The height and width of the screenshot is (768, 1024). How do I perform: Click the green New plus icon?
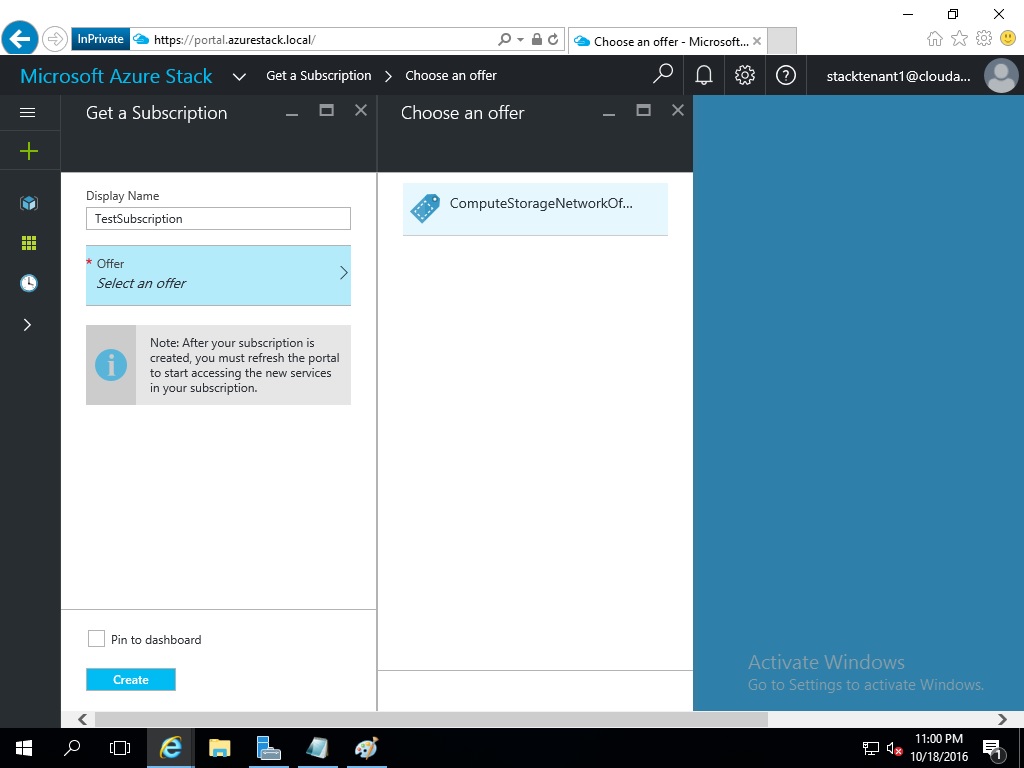[29, 152]
